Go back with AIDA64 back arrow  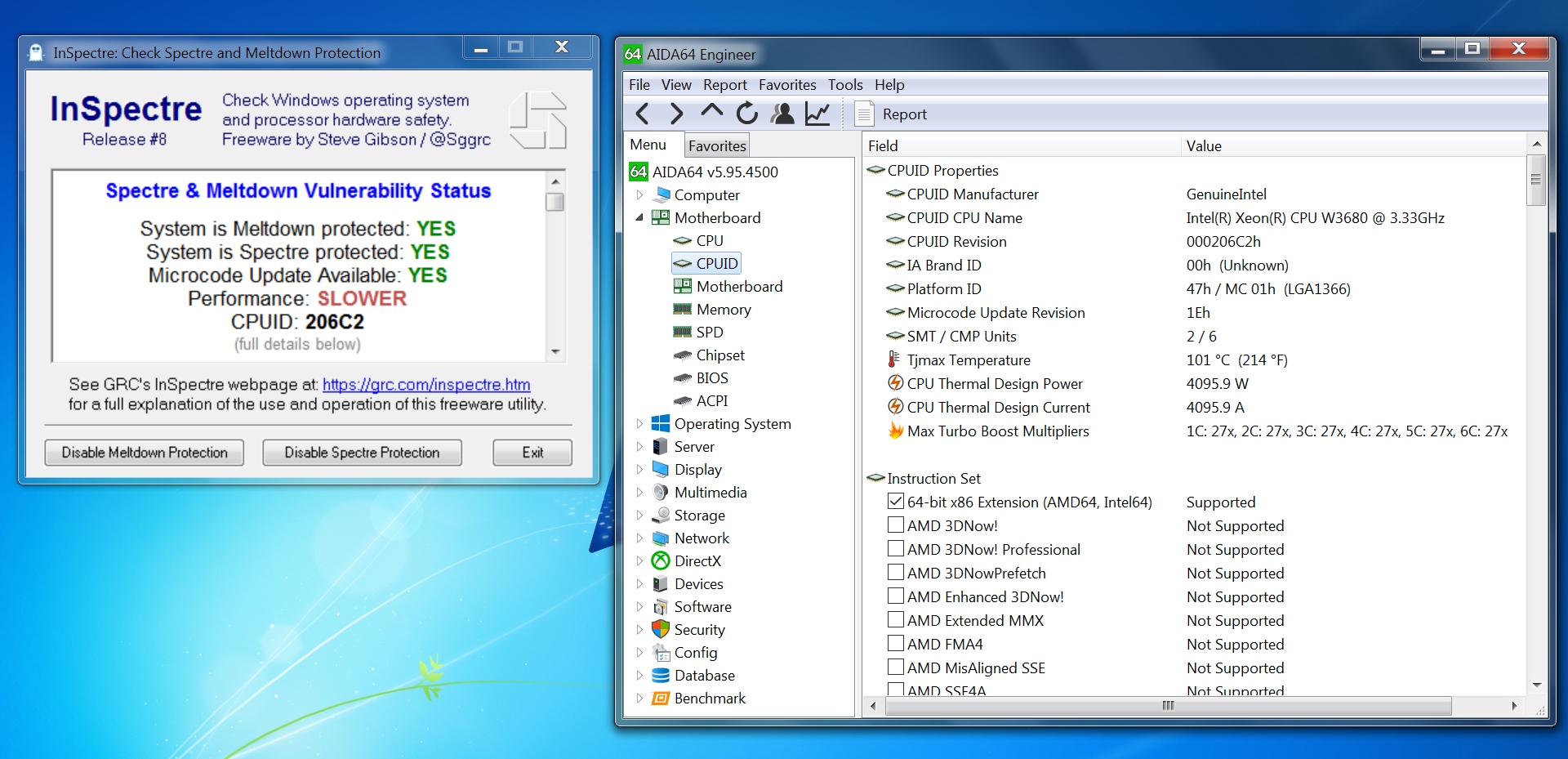(643, 114)
